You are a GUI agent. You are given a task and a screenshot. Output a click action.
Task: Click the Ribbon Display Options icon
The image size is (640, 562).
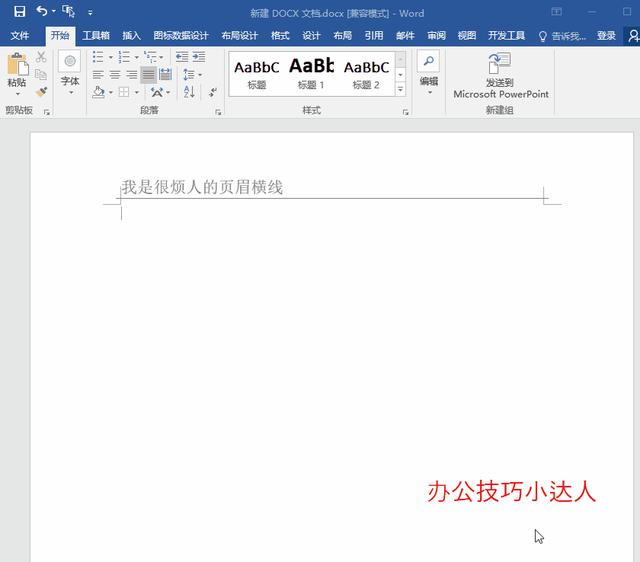click(x=557, y=12)
